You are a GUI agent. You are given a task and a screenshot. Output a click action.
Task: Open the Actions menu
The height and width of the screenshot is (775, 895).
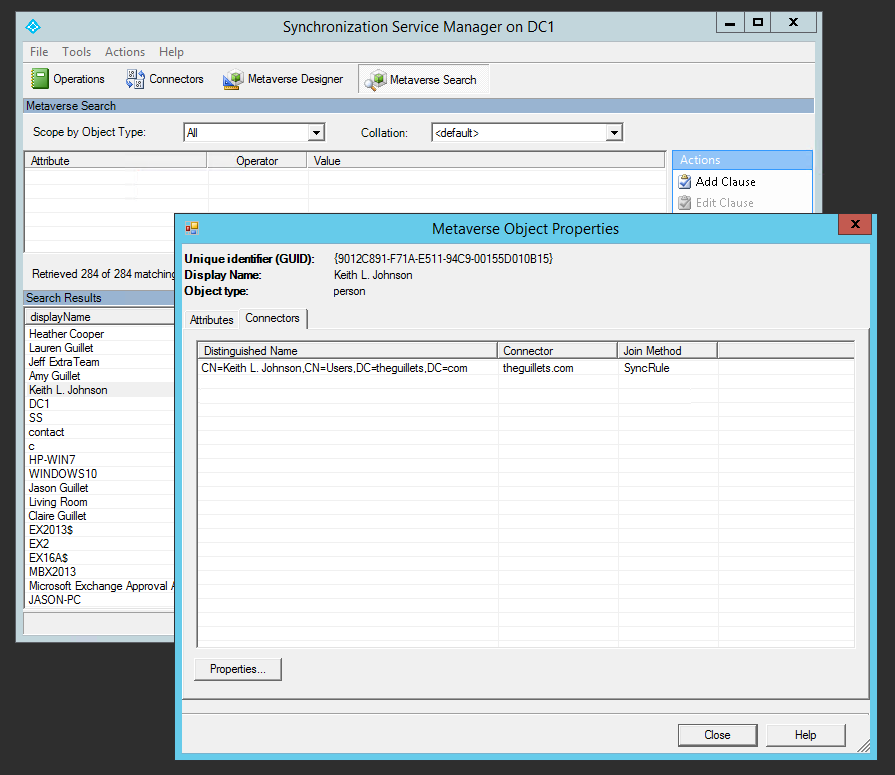(124, 51)
